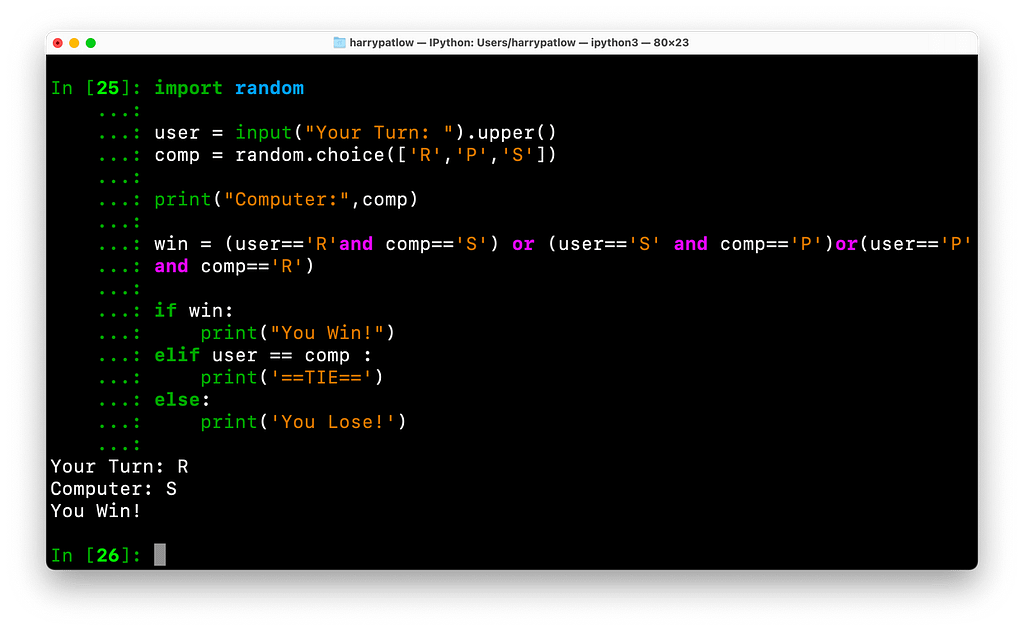Click the 'if win:' statement
Image resolution: width=1024 pixels, height=631 pixels.
point(194,310)
